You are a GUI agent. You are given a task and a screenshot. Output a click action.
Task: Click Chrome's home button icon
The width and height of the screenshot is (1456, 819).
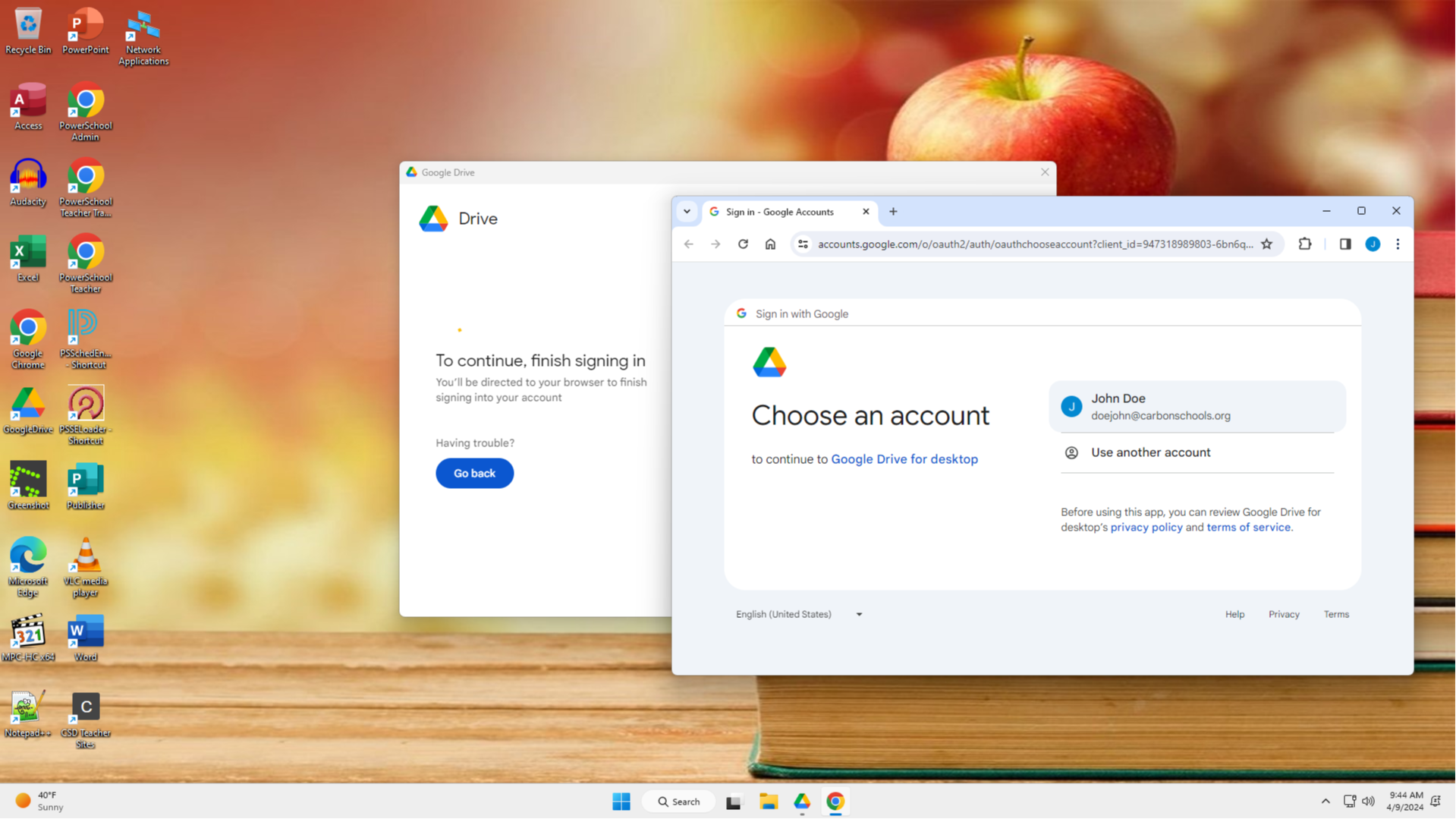point(770,244)
